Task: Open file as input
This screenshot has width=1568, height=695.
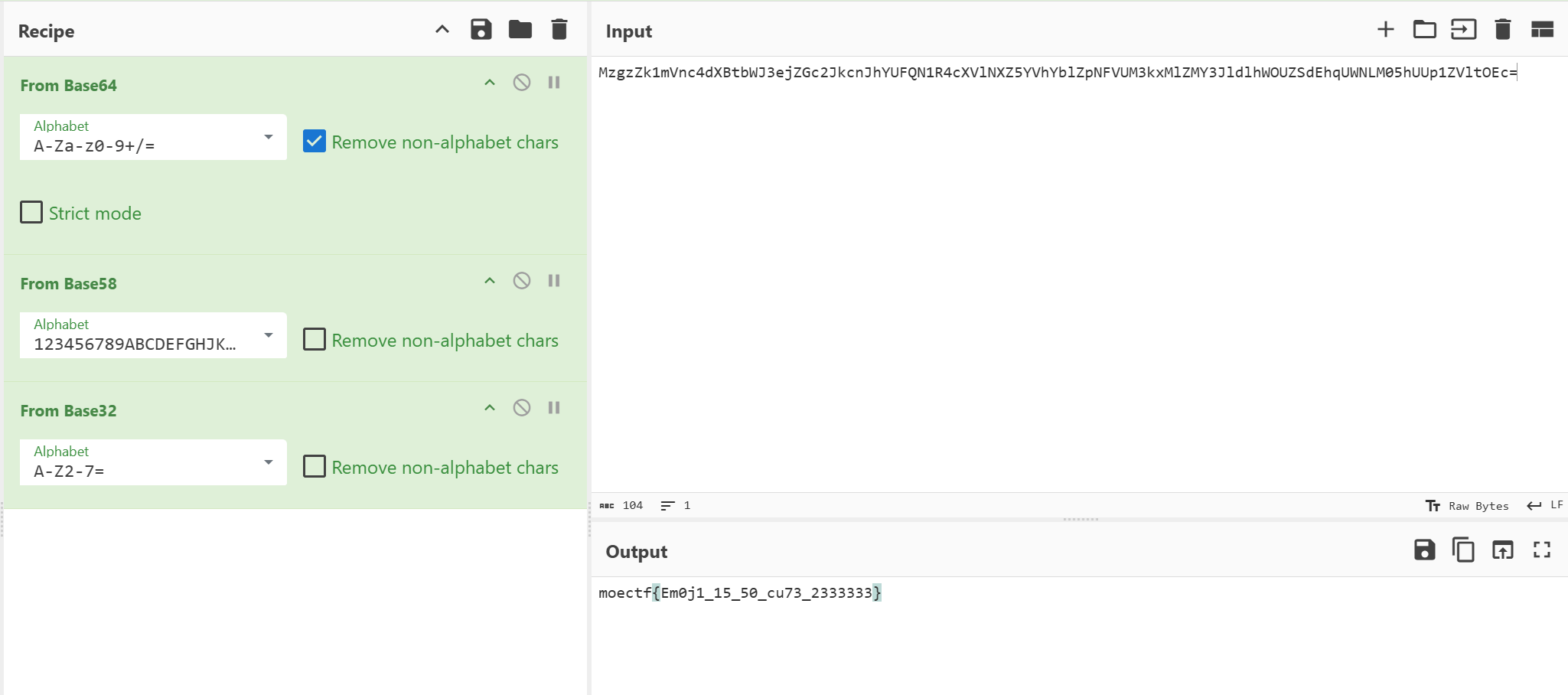Action: click(1463, 30)
